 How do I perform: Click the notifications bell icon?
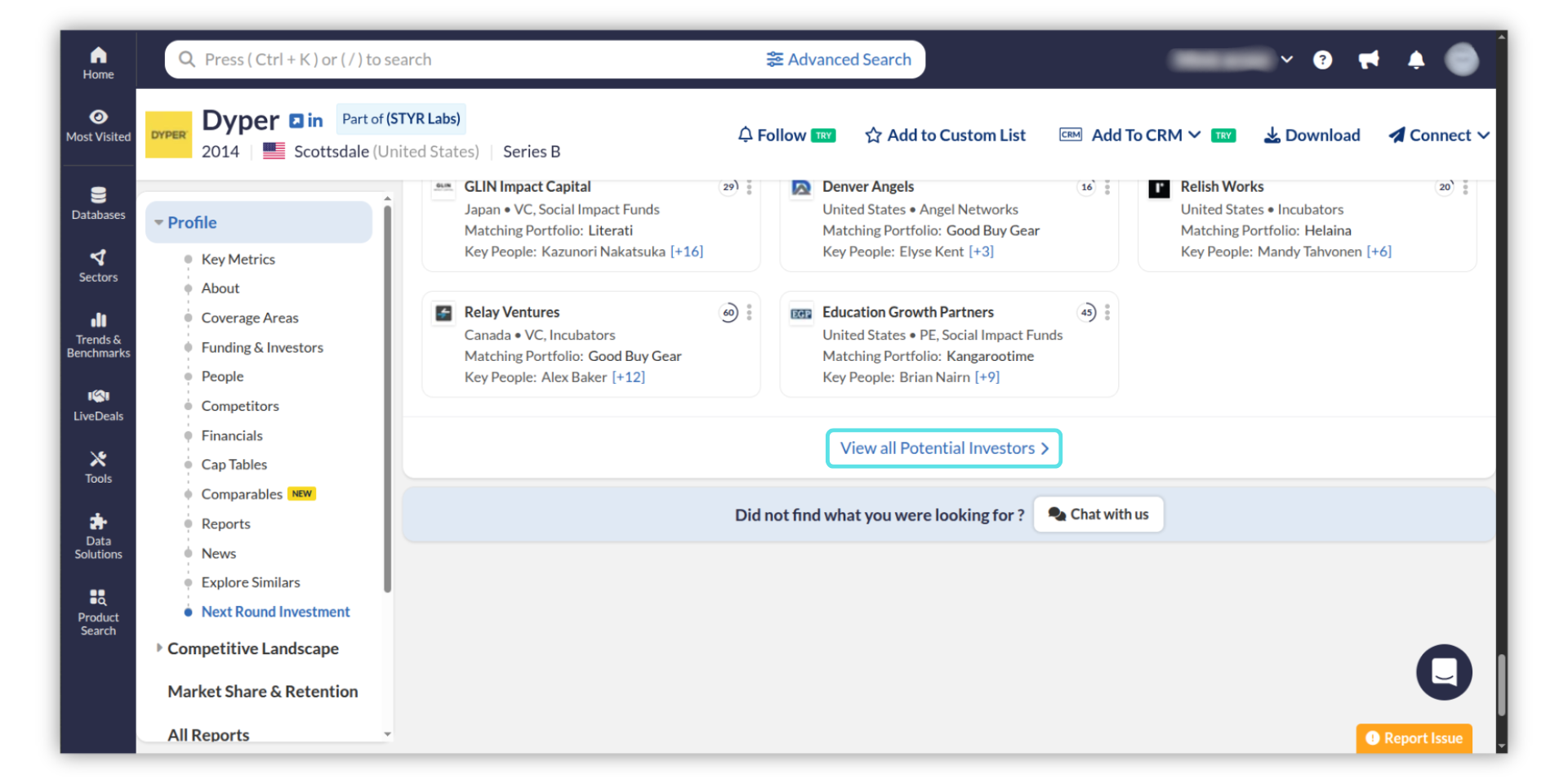[1416, 60]
